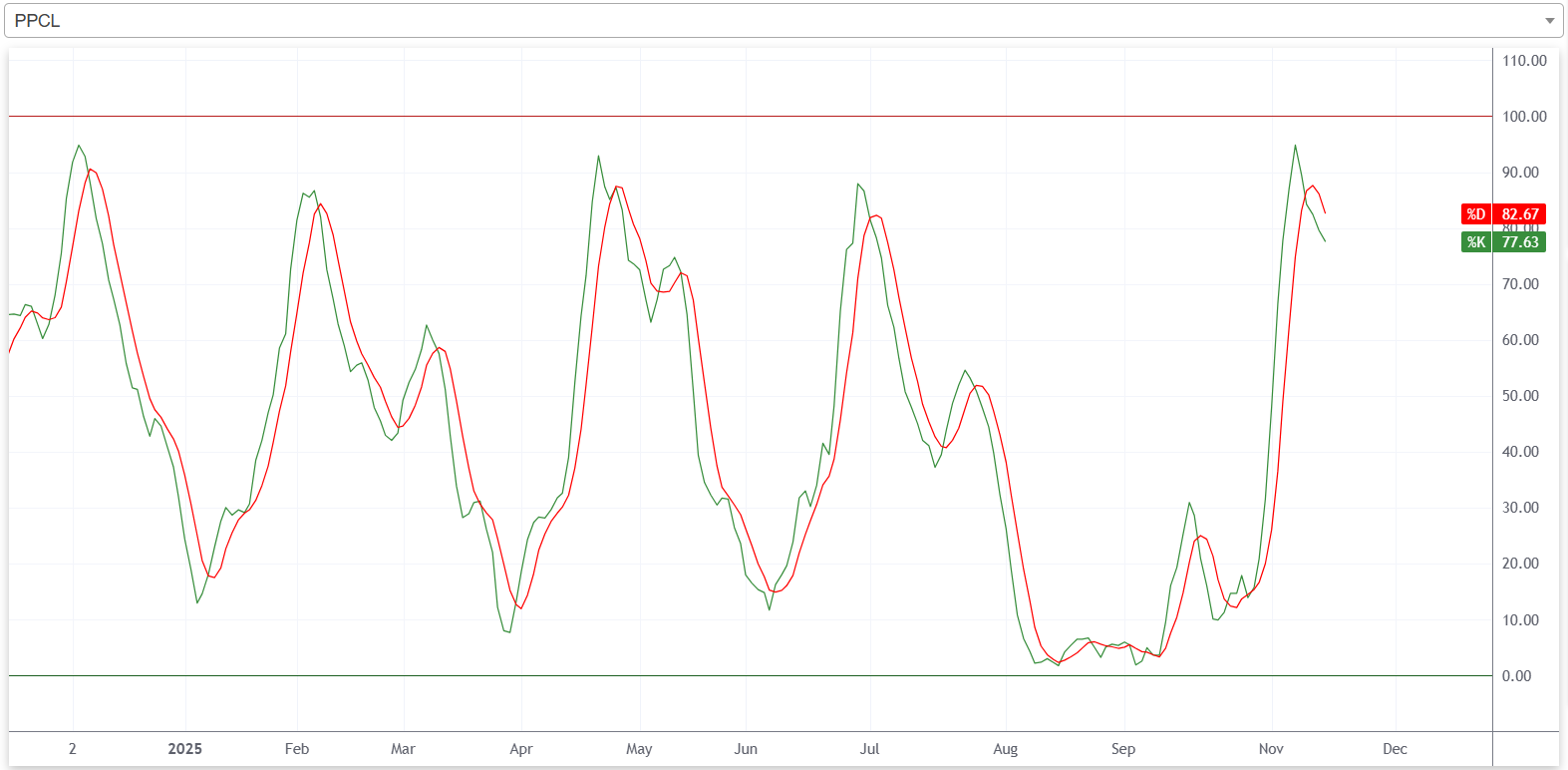Click the Aug time axis label
Screen dimensions: 1568x770
[x=1005, y=749]
